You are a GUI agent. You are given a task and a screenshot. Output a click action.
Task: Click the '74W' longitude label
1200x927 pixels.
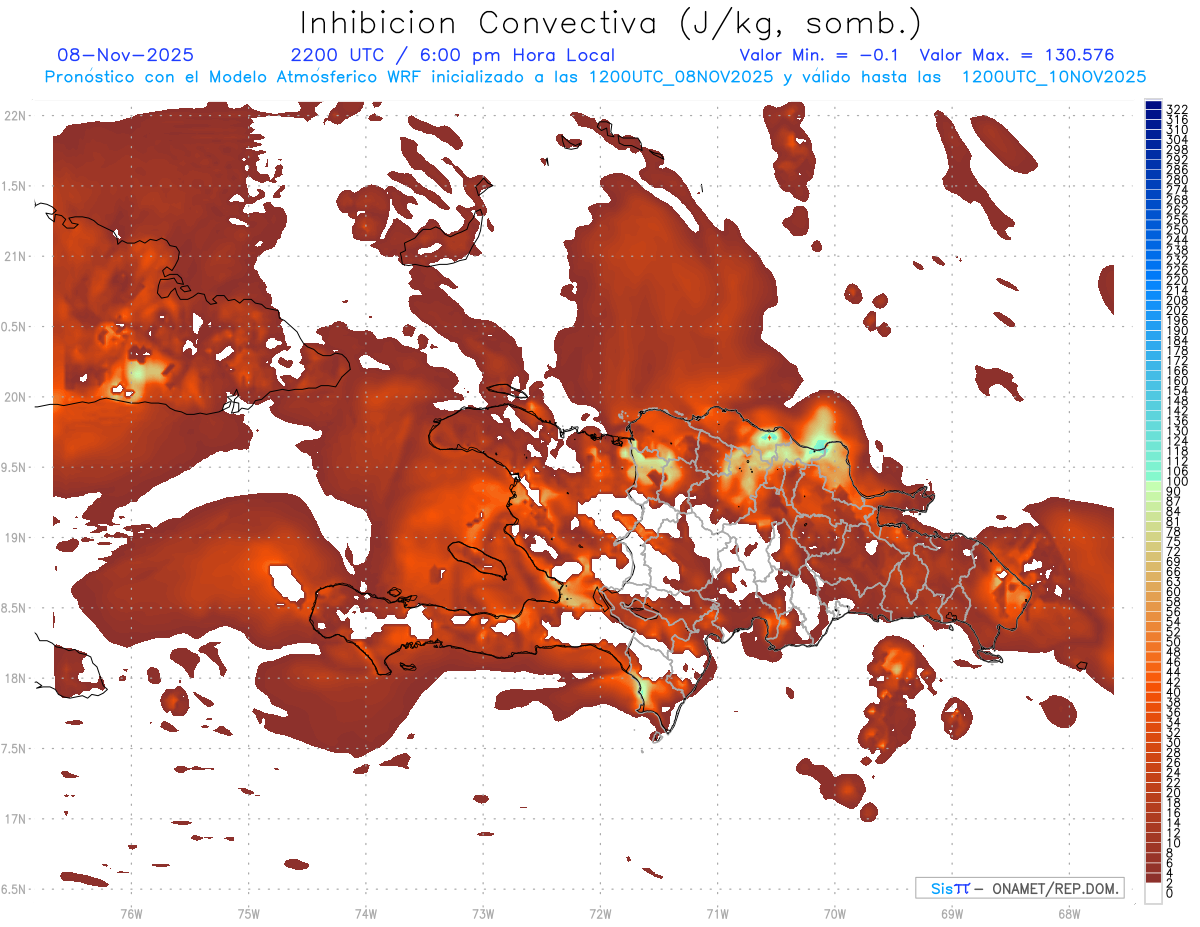pyautogui.click(x=366, y=914)
